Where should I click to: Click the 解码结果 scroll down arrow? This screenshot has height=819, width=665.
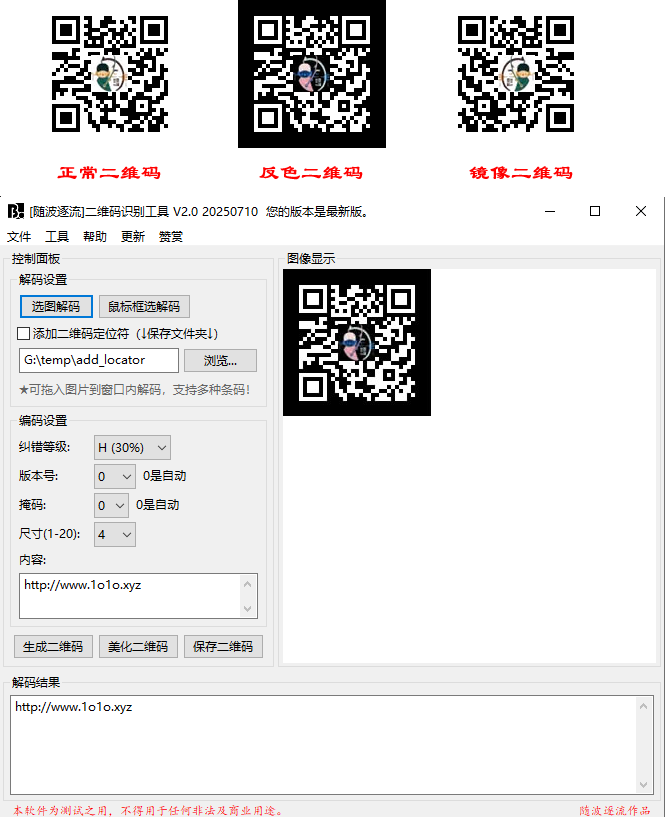click(x=644, y=785)
